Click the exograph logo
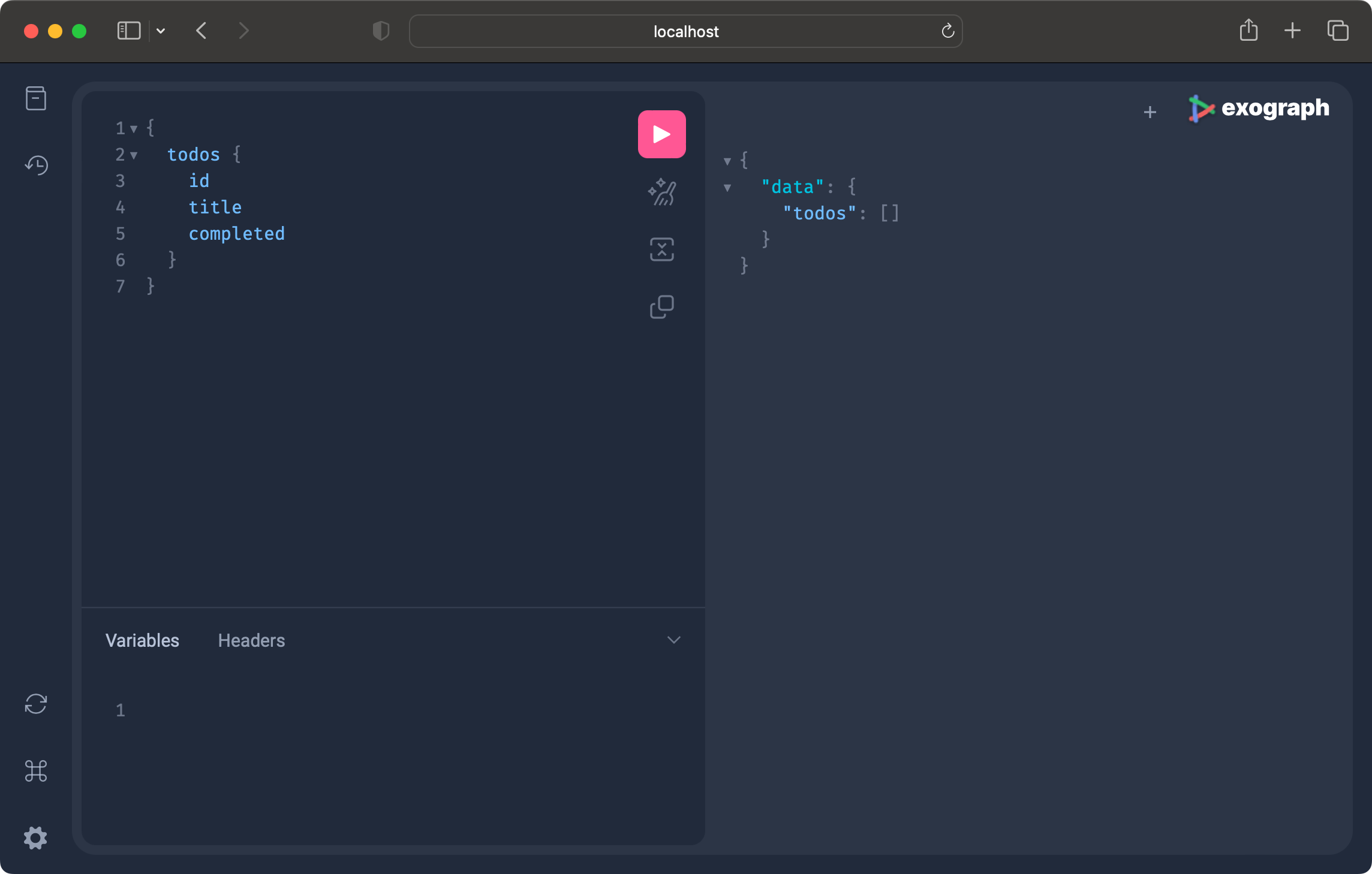Image resolution: width=1372 pixels, height=874 pixels. coord(1259,109)
